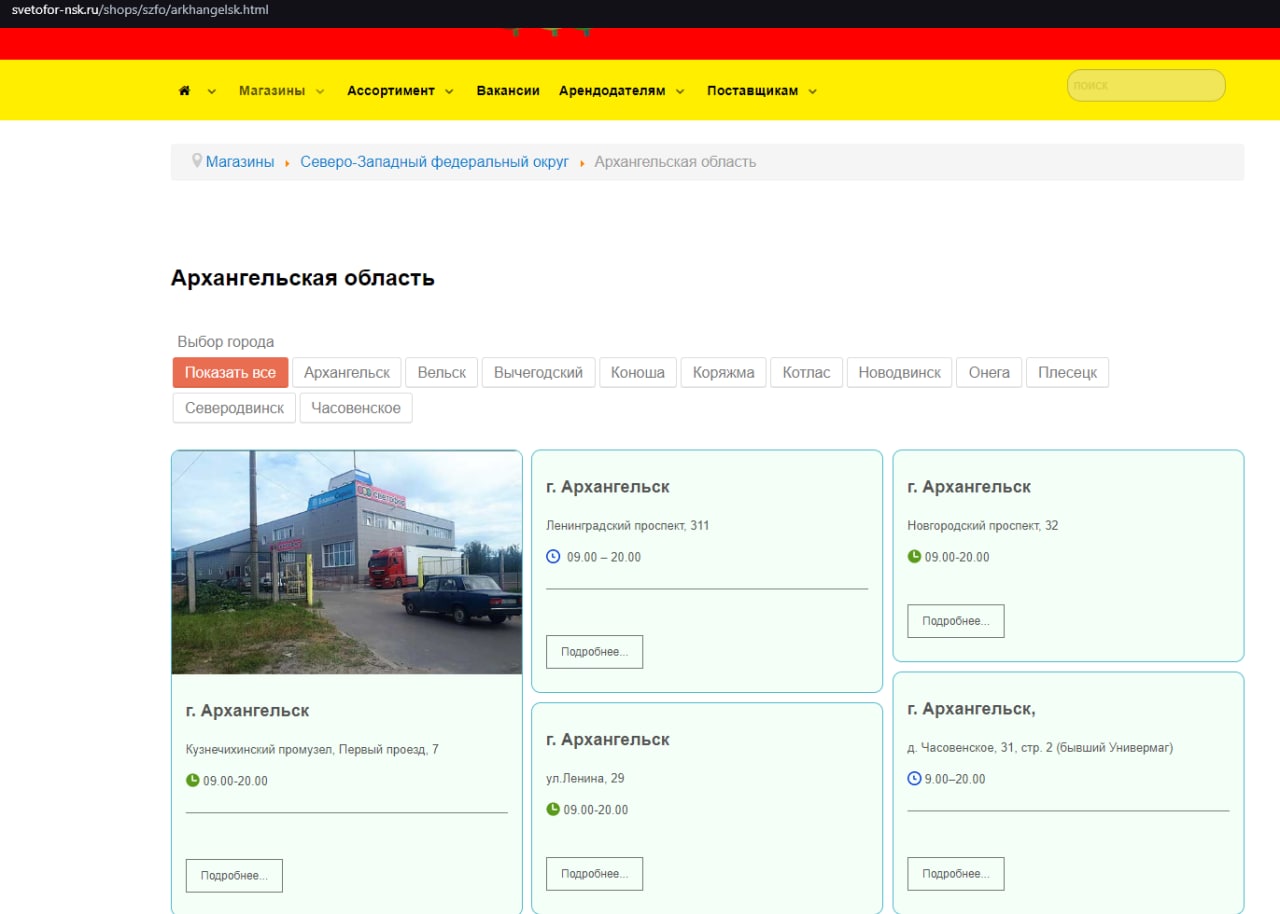
Task: Select the Показать все filter
Action: (x=230, y=373)
